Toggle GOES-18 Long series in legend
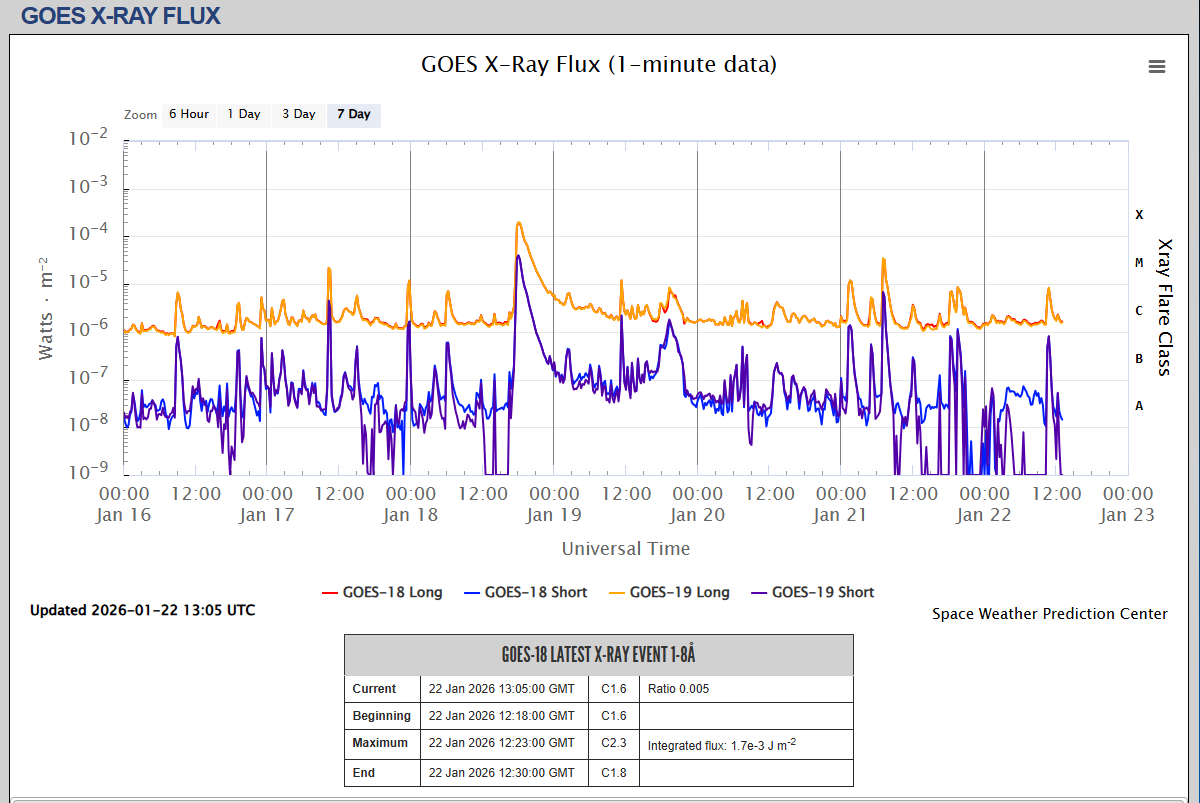This screenshot has width=1200, height=803. tap(381, 592)
